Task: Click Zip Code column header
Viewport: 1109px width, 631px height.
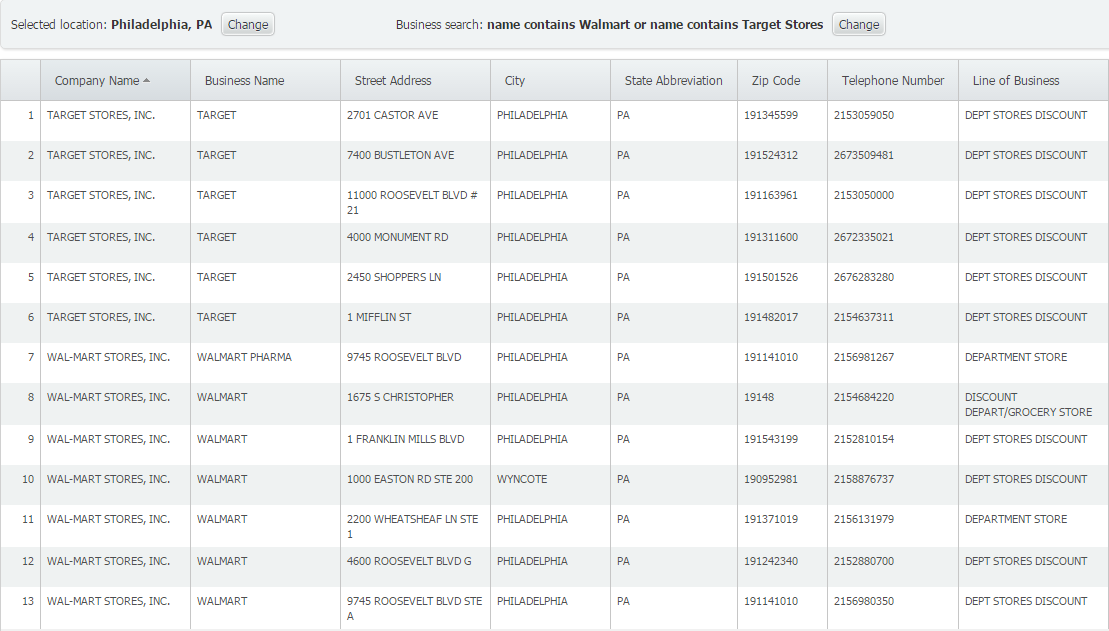Action: click(x=775, y=81)
